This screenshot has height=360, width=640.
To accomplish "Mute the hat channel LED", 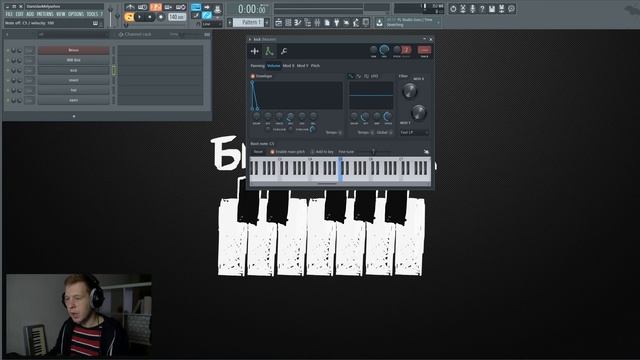I will pyautogui.click(x=8, y=90).
